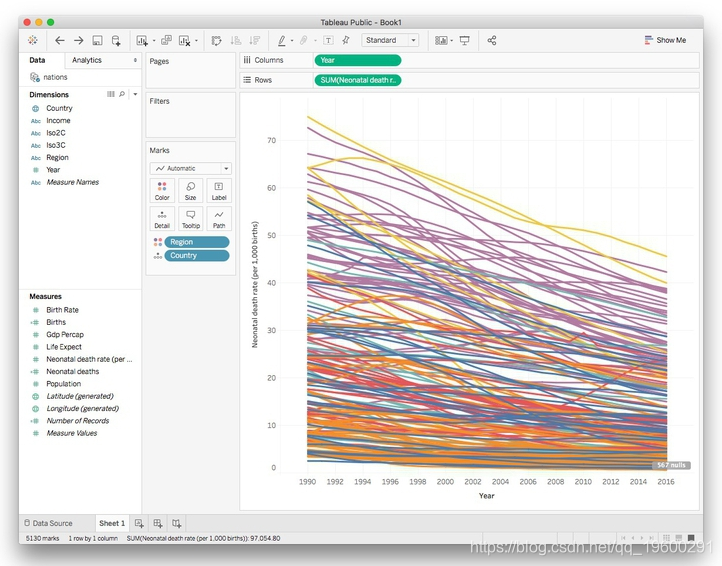Select the Gdp Percap measure

65,334
